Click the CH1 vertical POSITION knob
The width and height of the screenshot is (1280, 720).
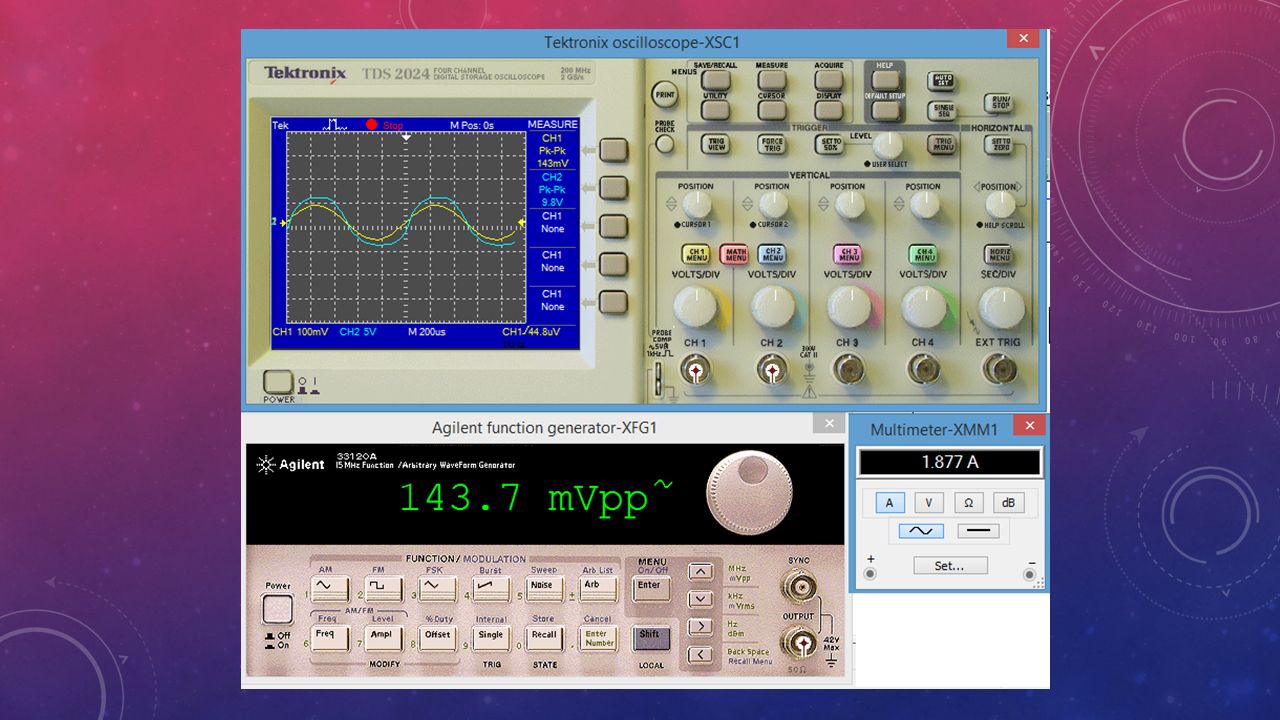[697, 204]
